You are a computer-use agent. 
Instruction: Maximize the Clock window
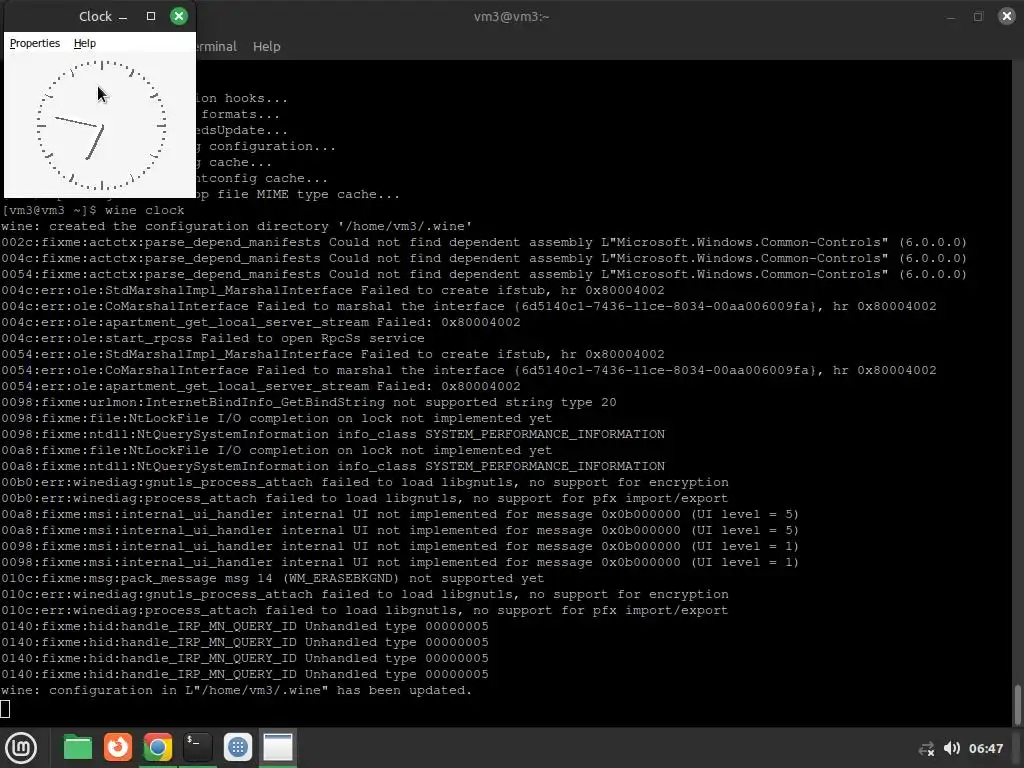[x=151, y=16]
